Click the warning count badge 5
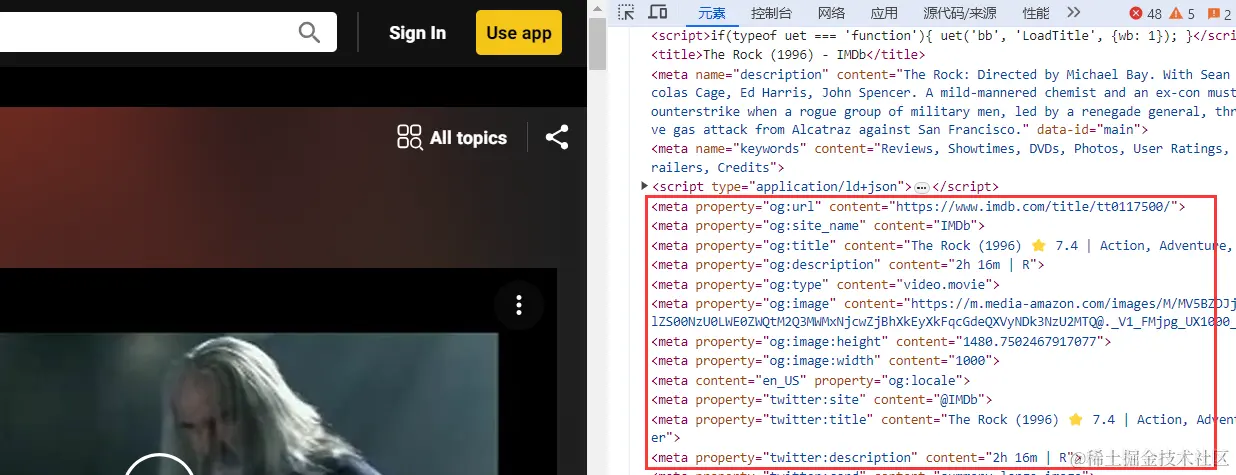1236x475 pixels. (x=1182, y=13)
